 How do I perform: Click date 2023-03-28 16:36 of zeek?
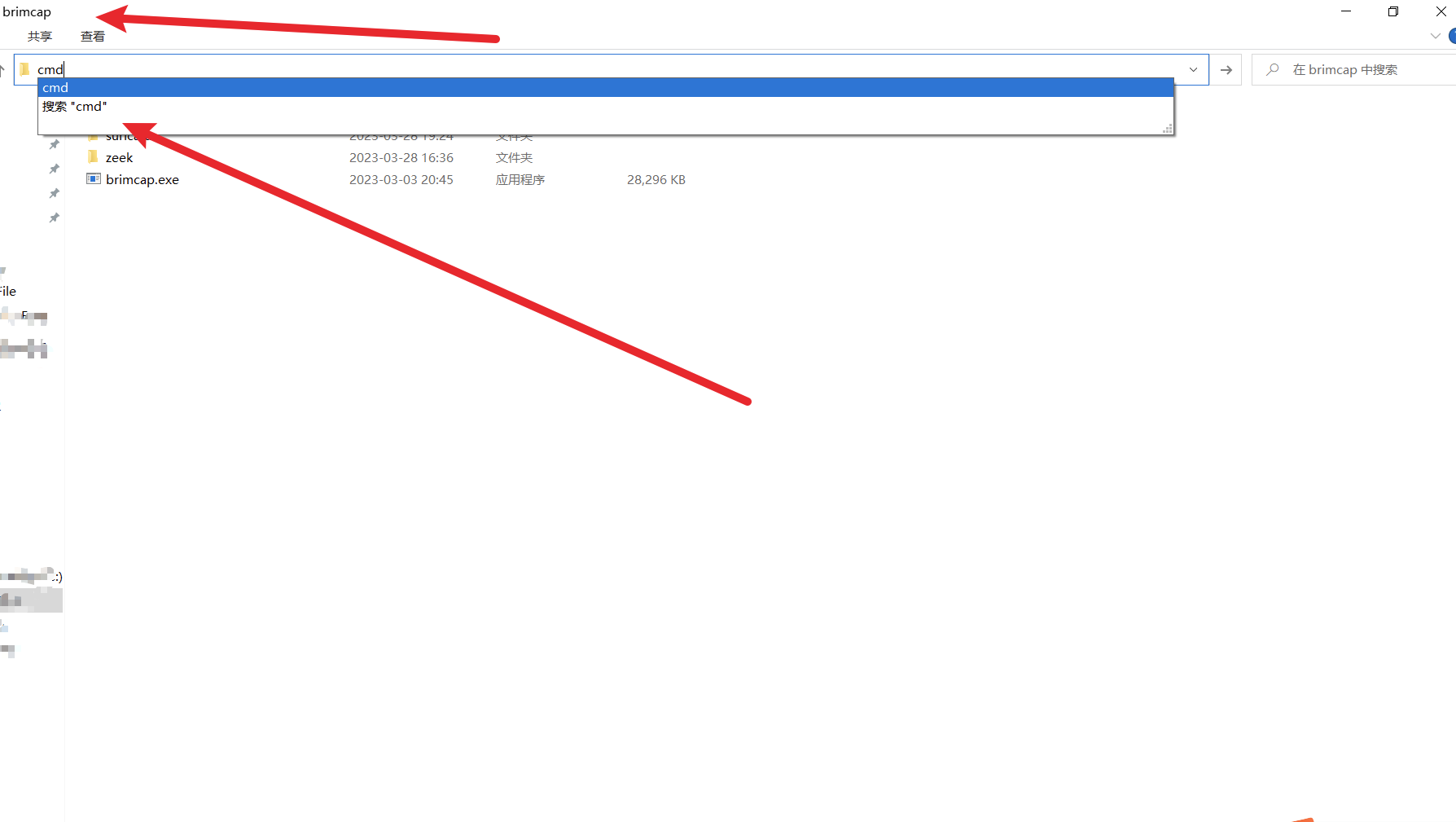point(401,158)
